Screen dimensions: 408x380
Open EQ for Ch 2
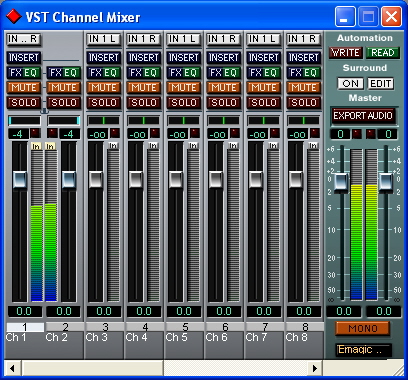click(x=72, y=73)
